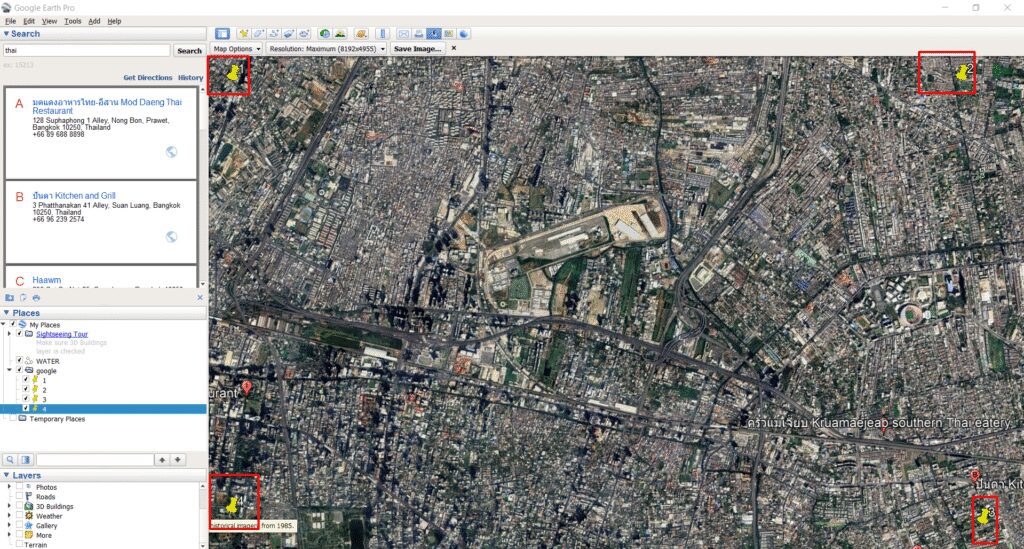The image size is (1024, 549).
Task: Click the panel icon next to the Places magnifier
Action: (x=25, y=460)
